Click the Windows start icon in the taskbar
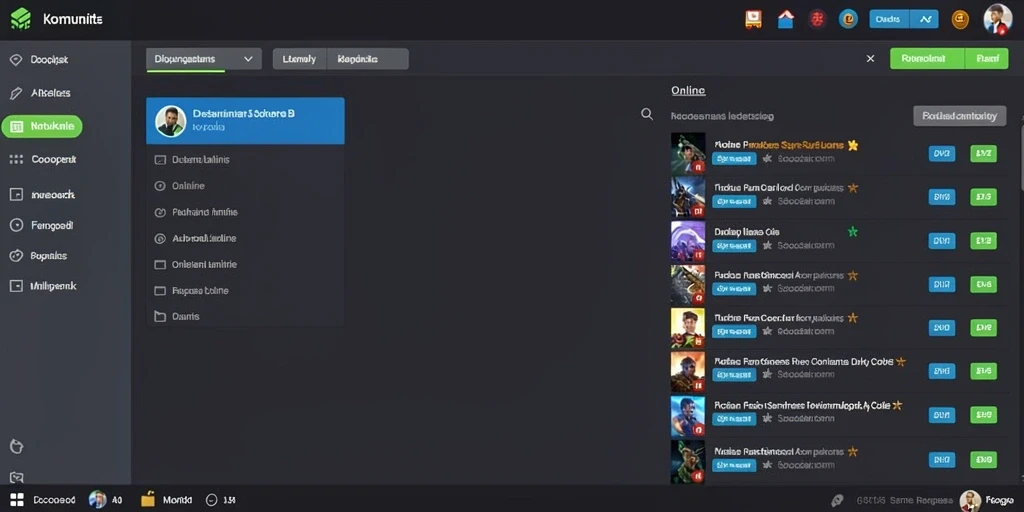 17,500
